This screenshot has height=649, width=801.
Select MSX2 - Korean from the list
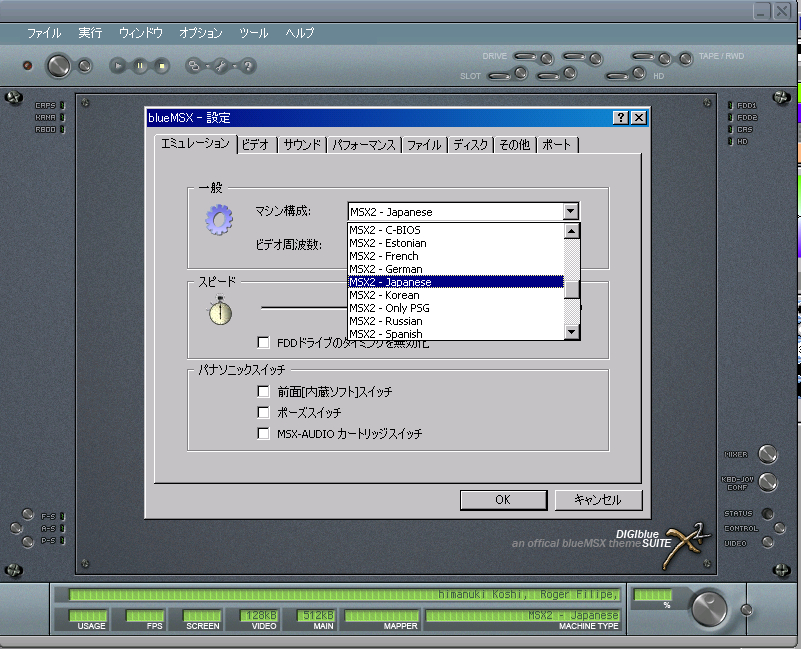[456, 295]
